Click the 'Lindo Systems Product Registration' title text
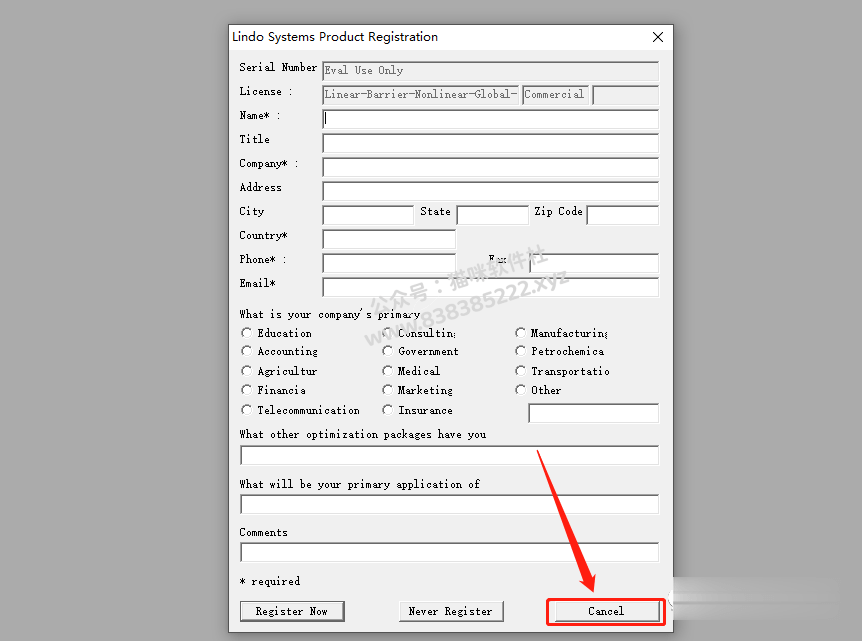The height and width of the screenshot is (641, 862). click(335, 37)
